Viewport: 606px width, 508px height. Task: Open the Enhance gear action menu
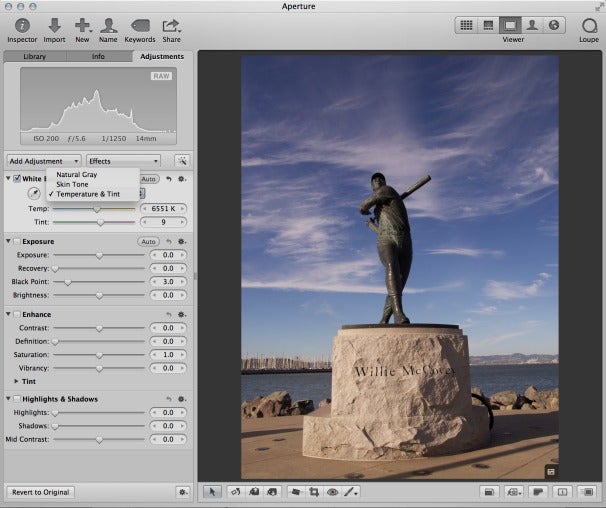point(182,314)
